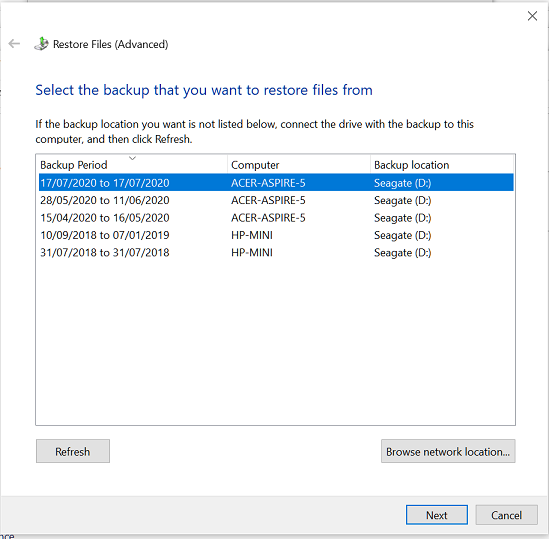Open Browse network location dialog
Viewport: 549px width, 539px height.
(448, 451)
